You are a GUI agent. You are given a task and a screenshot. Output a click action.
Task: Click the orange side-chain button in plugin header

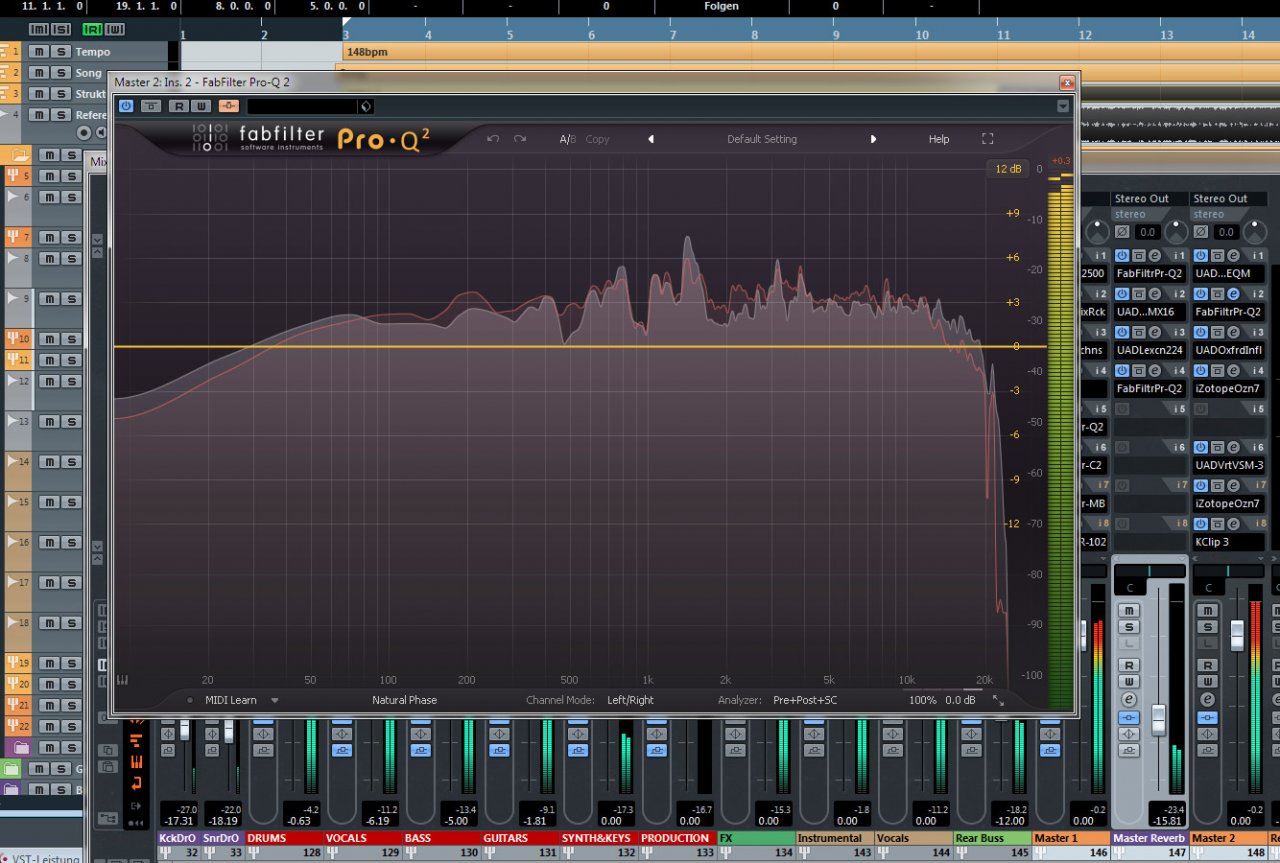pos(229,106)
